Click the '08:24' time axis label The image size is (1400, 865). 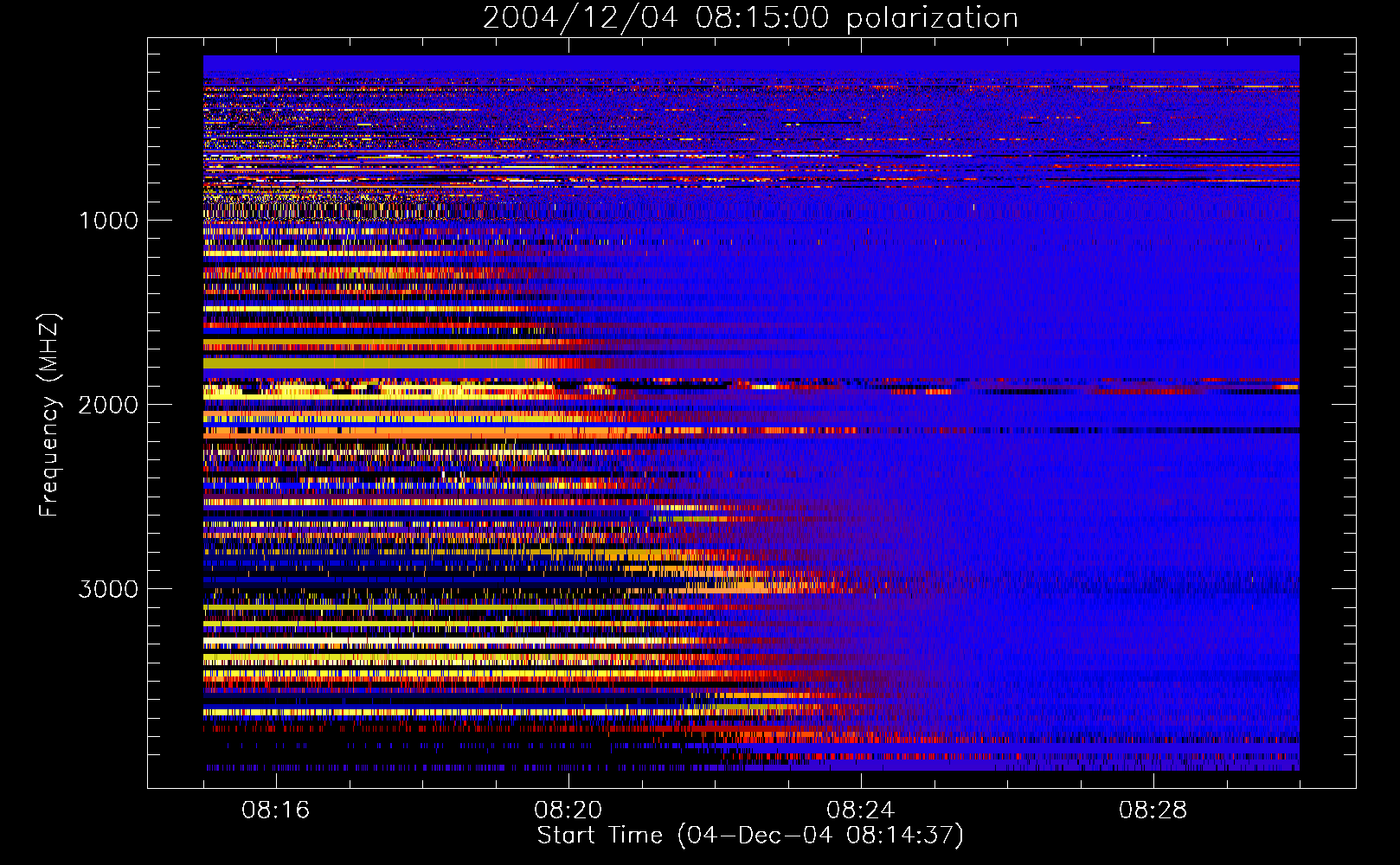(861, 811)
